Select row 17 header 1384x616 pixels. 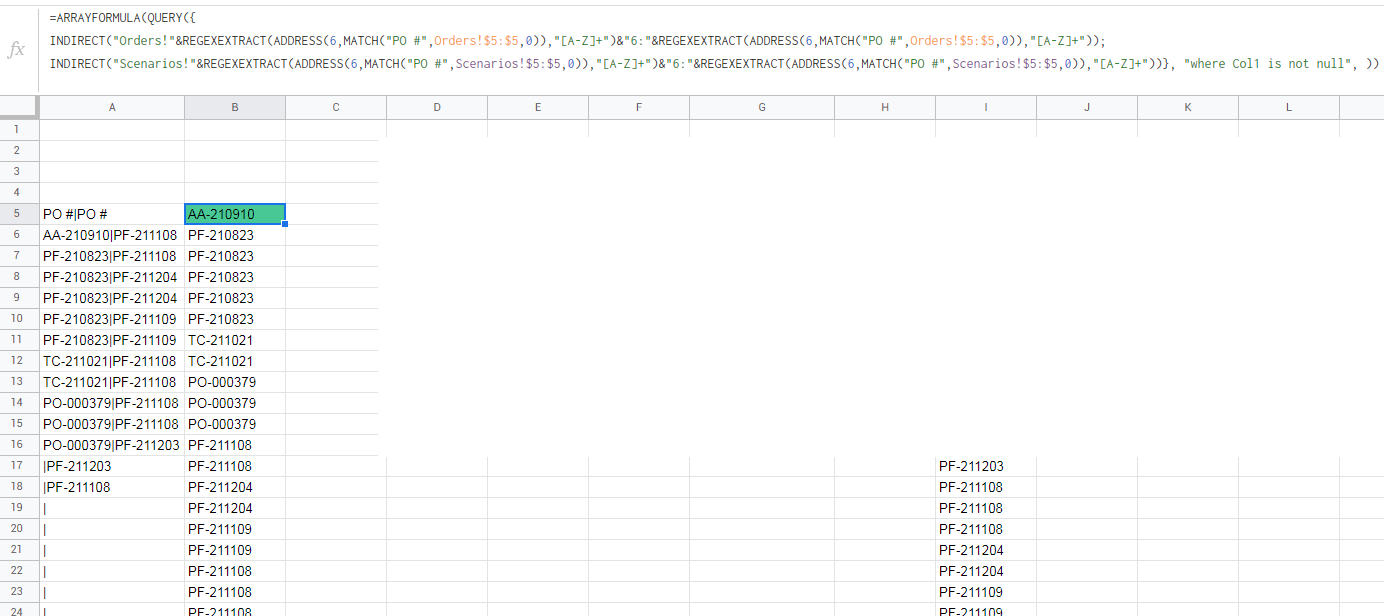pyautogui.click(x=19, y=466)
